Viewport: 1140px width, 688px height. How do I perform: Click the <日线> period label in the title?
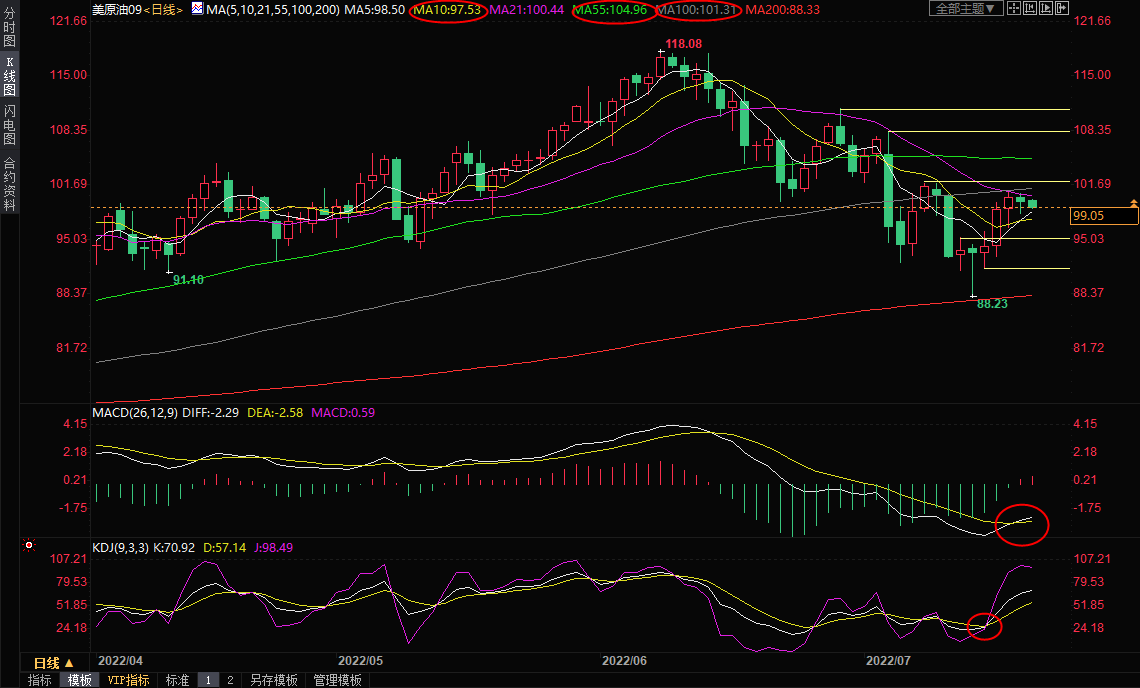[162, 9]
